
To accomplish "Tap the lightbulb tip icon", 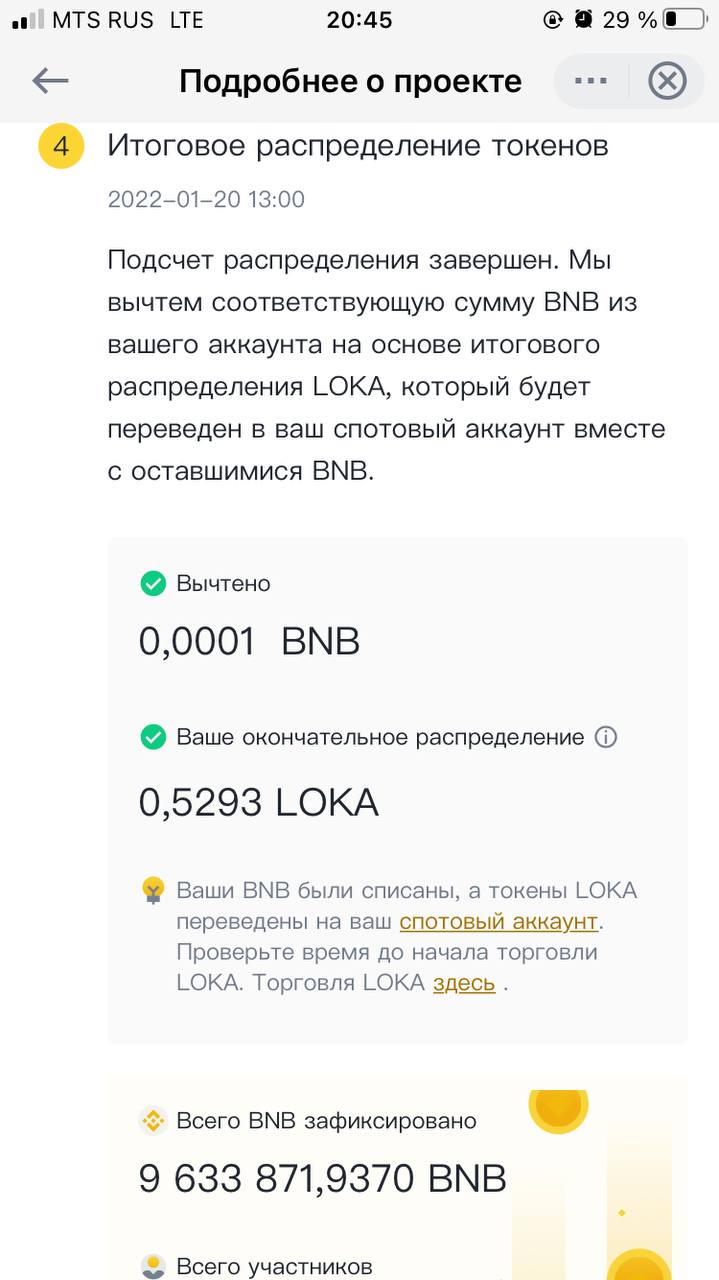I will coord(153,890).
